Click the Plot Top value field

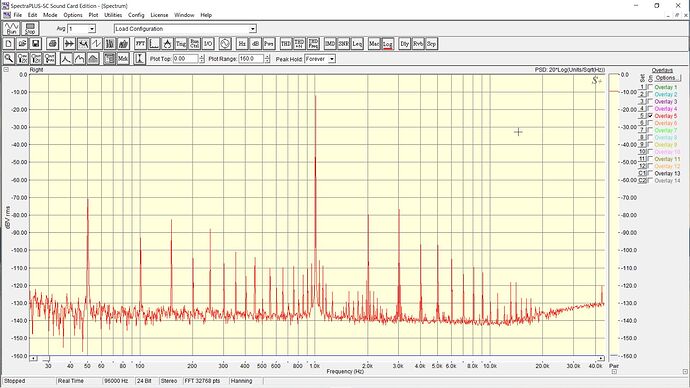coord(185,59)
